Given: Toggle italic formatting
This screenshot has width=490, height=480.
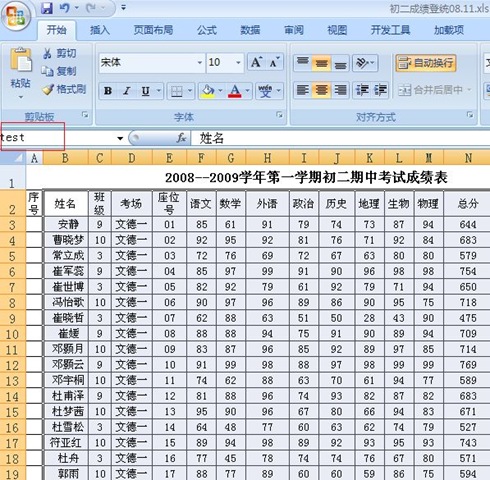Looking at the screenshot, I should 126,91.
